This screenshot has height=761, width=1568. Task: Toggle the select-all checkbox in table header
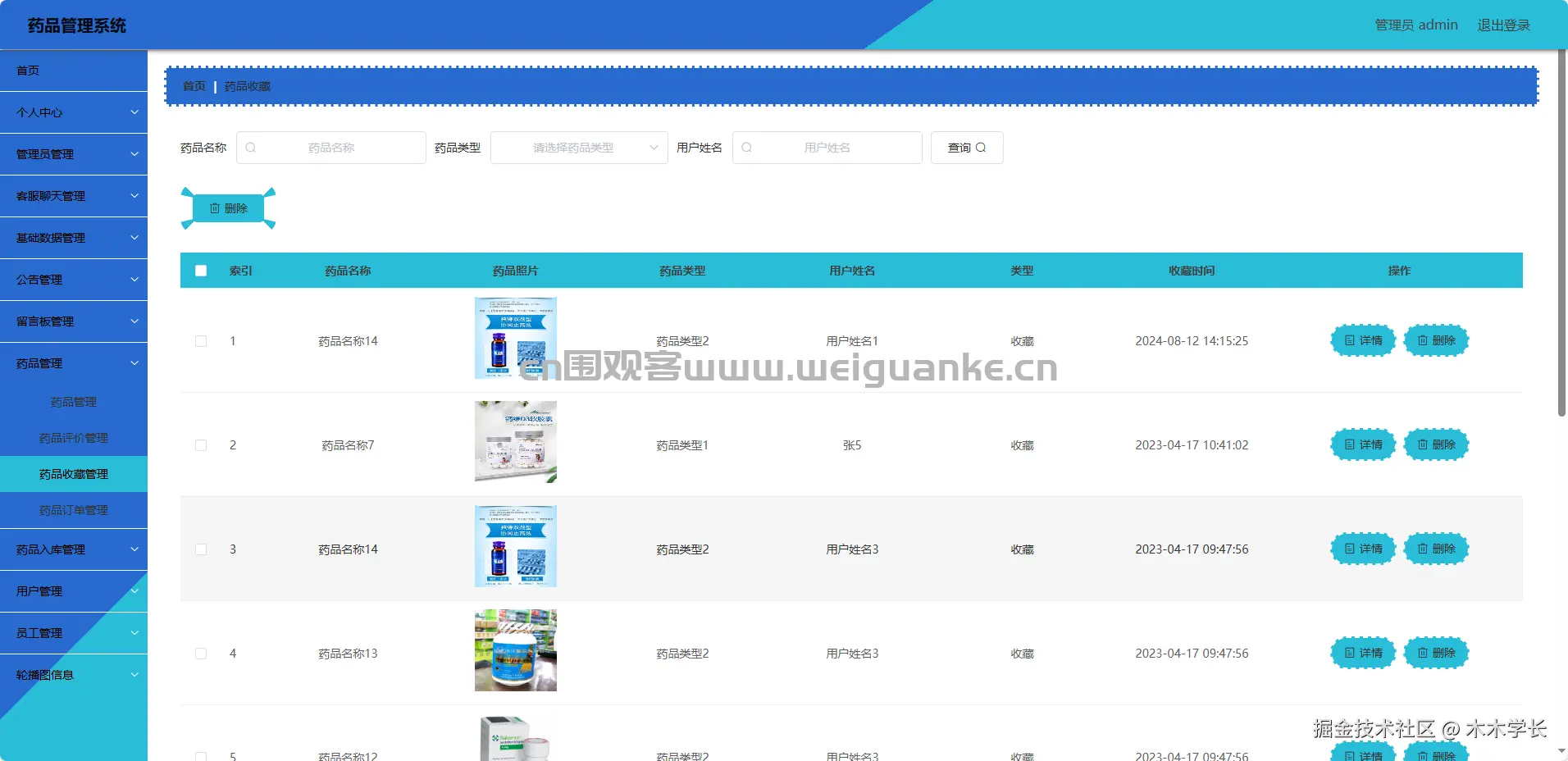tap(201, 271)
